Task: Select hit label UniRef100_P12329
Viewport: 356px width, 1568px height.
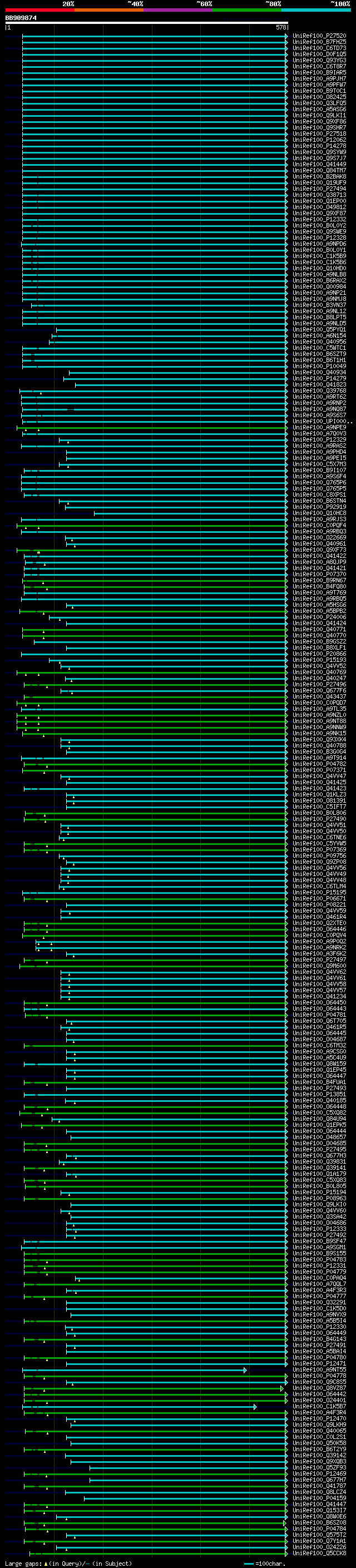Action: pos(319,439)
